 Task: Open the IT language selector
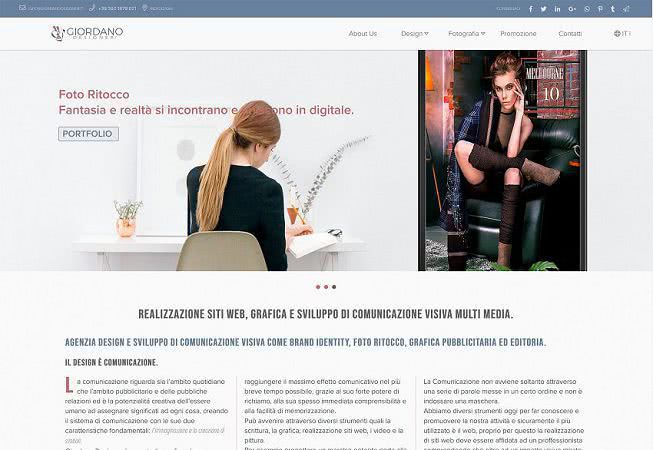pos(622,34)
